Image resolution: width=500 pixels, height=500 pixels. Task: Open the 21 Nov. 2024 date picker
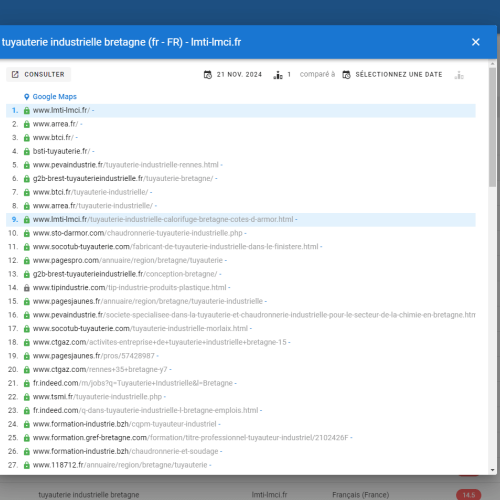pos(233,74)
